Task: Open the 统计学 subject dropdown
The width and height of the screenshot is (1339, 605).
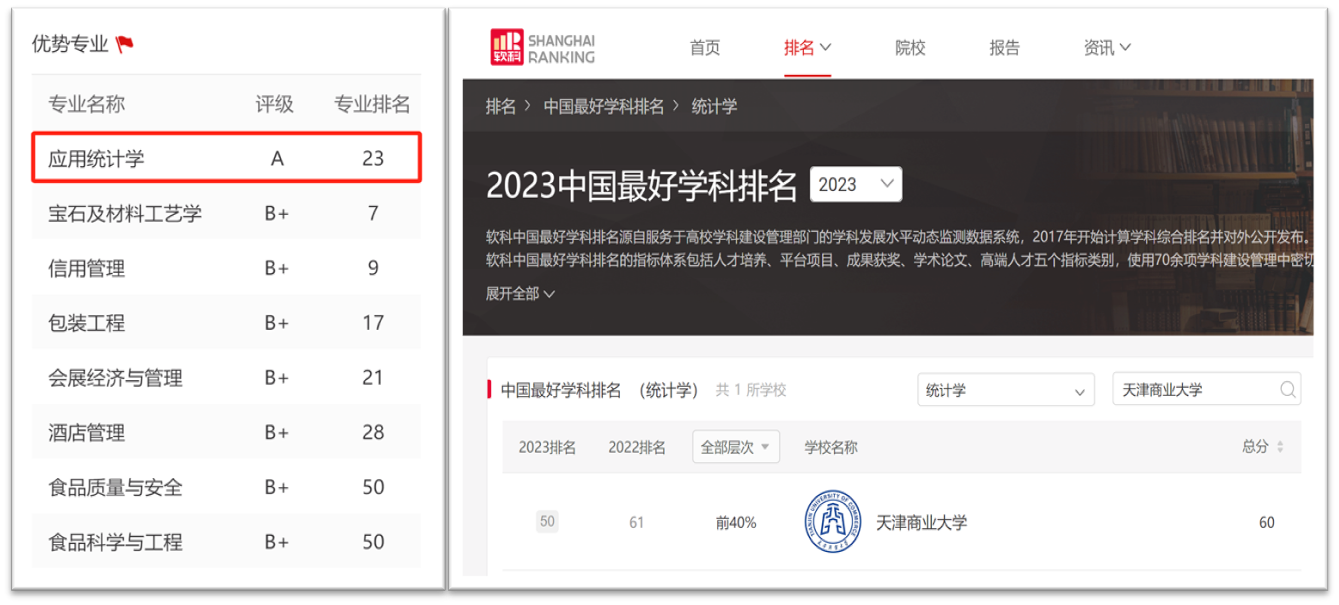Action: (1005, 390)
